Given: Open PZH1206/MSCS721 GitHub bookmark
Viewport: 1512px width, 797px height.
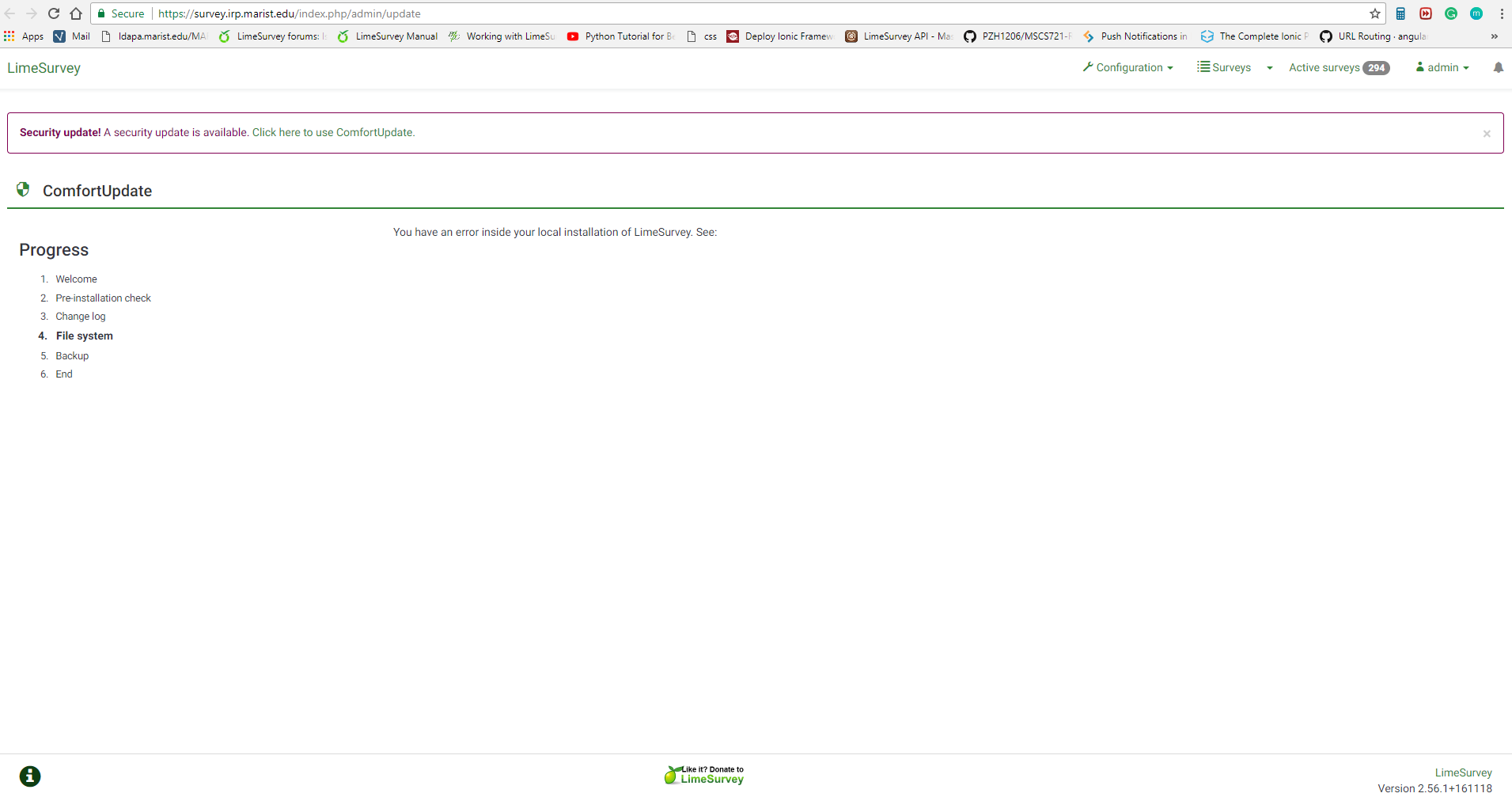Looking at the screenshot, I should 1017,36.
